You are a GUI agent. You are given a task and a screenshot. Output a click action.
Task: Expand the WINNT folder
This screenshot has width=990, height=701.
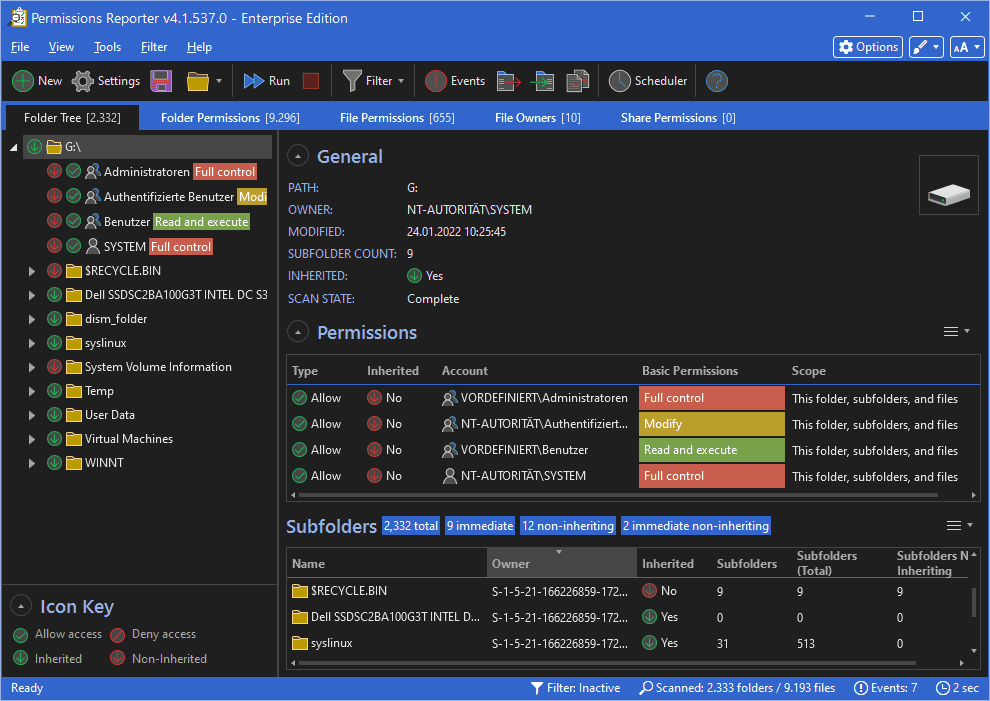point(32,463)
